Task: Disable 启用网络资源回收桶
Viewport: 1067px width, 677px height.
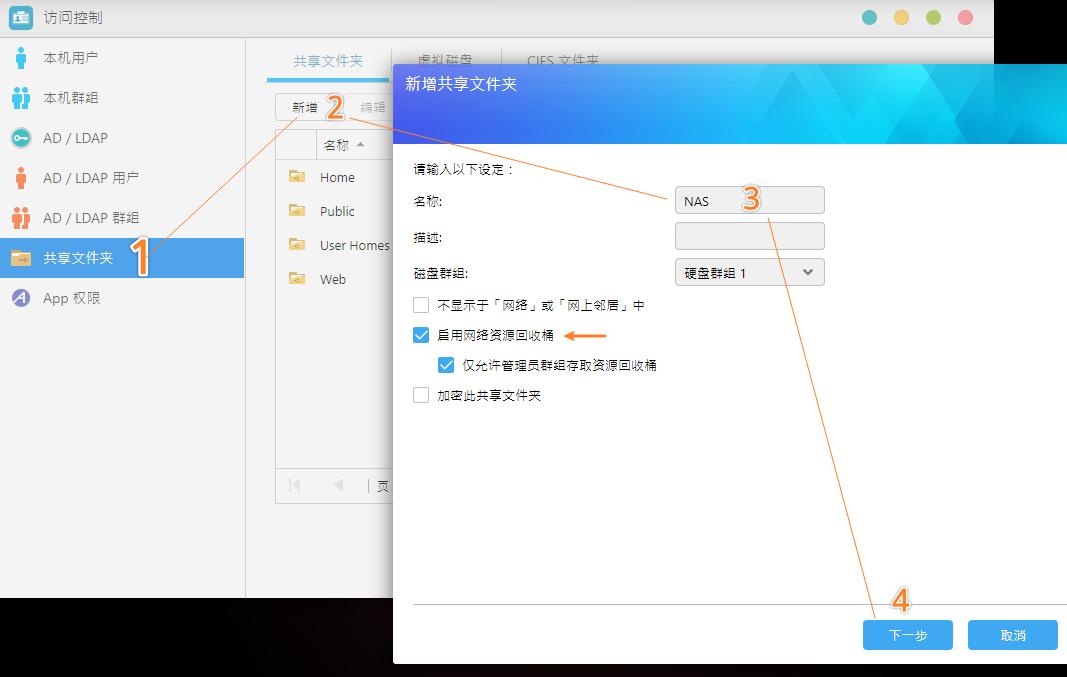Action: [x=421, y=335]
